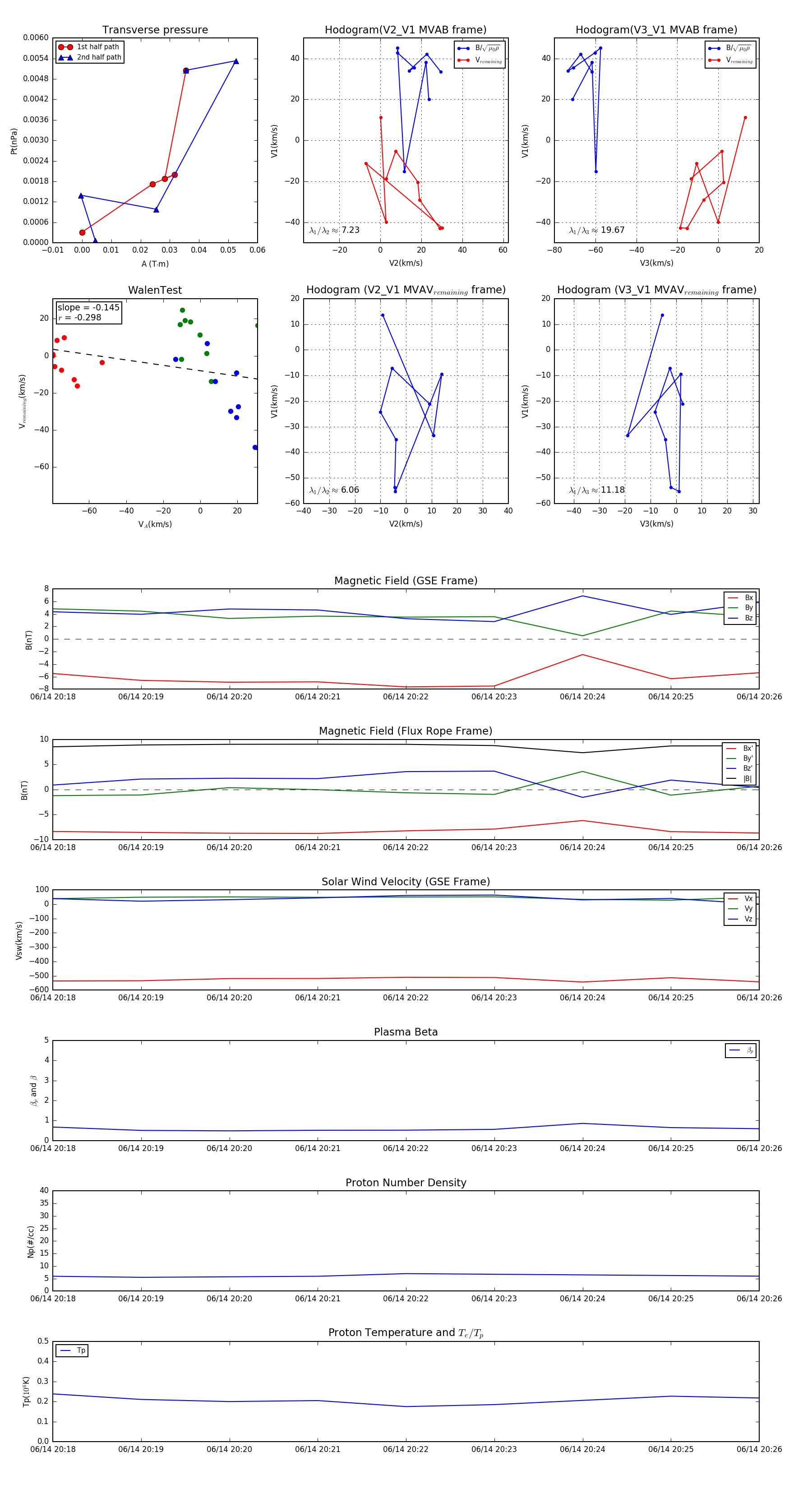Select "Bz" legend entry in GSE magnetic field plot
This screenshot has height=1489, width=812.
coord(740,618)
